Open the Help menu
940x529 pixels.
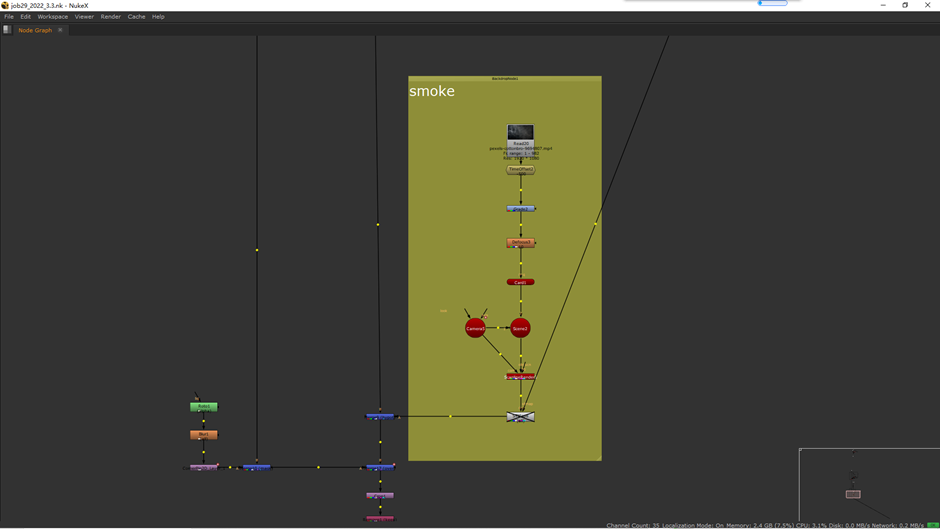tap(158, 17)
